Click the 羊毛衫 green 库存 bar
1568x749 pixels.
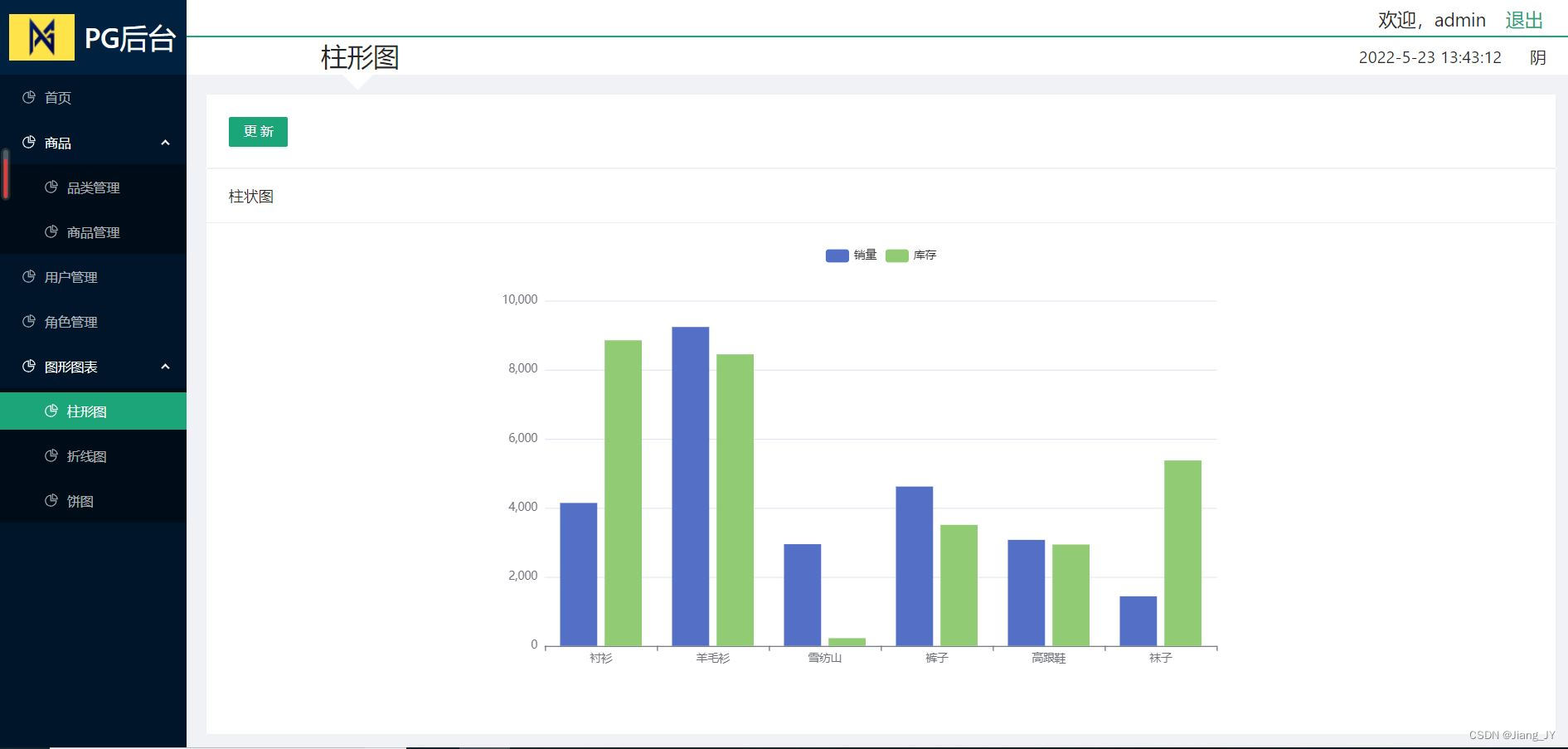click(735, 500)
